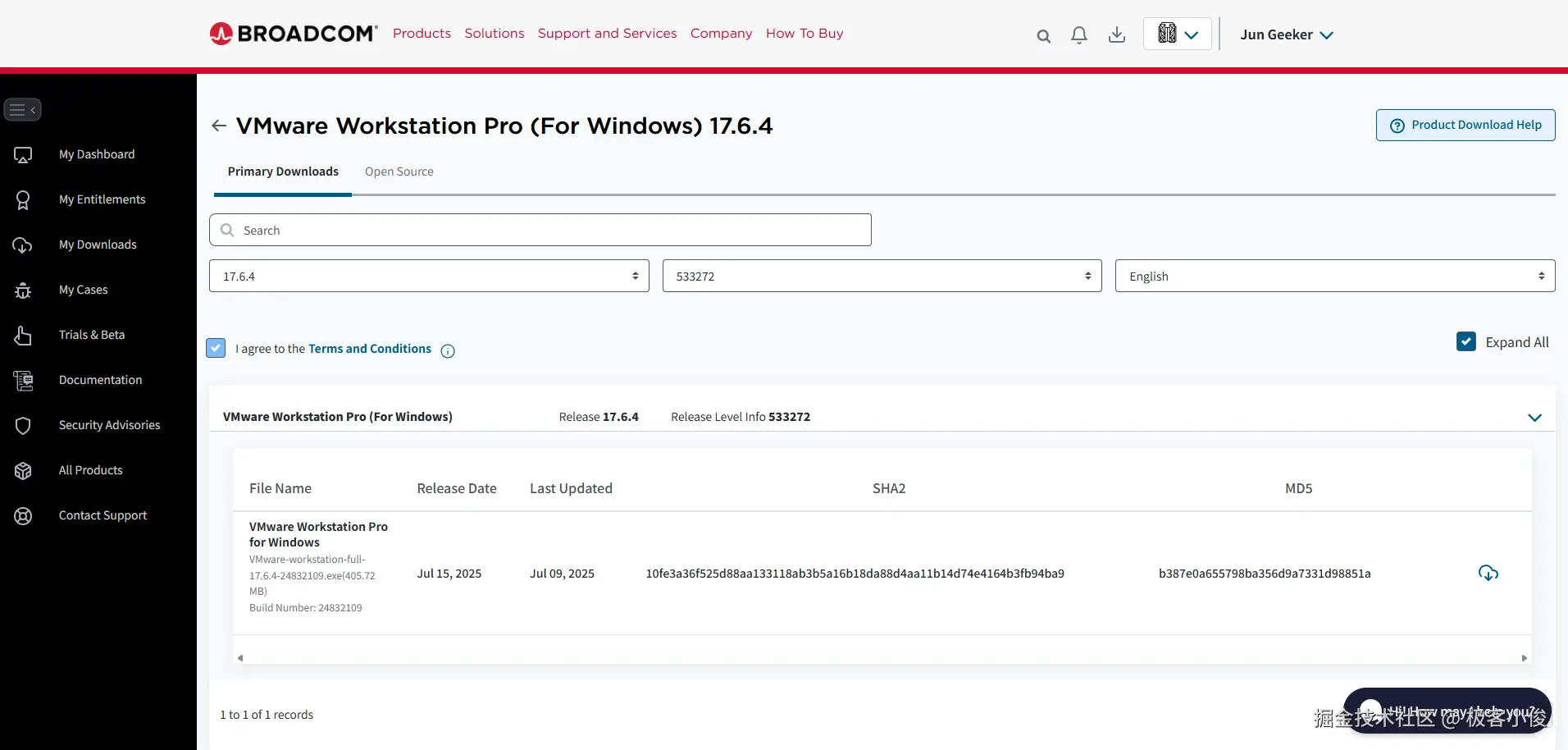Open the Terms and Conditions link
1568x750 pixels.
tap(370, 349)
